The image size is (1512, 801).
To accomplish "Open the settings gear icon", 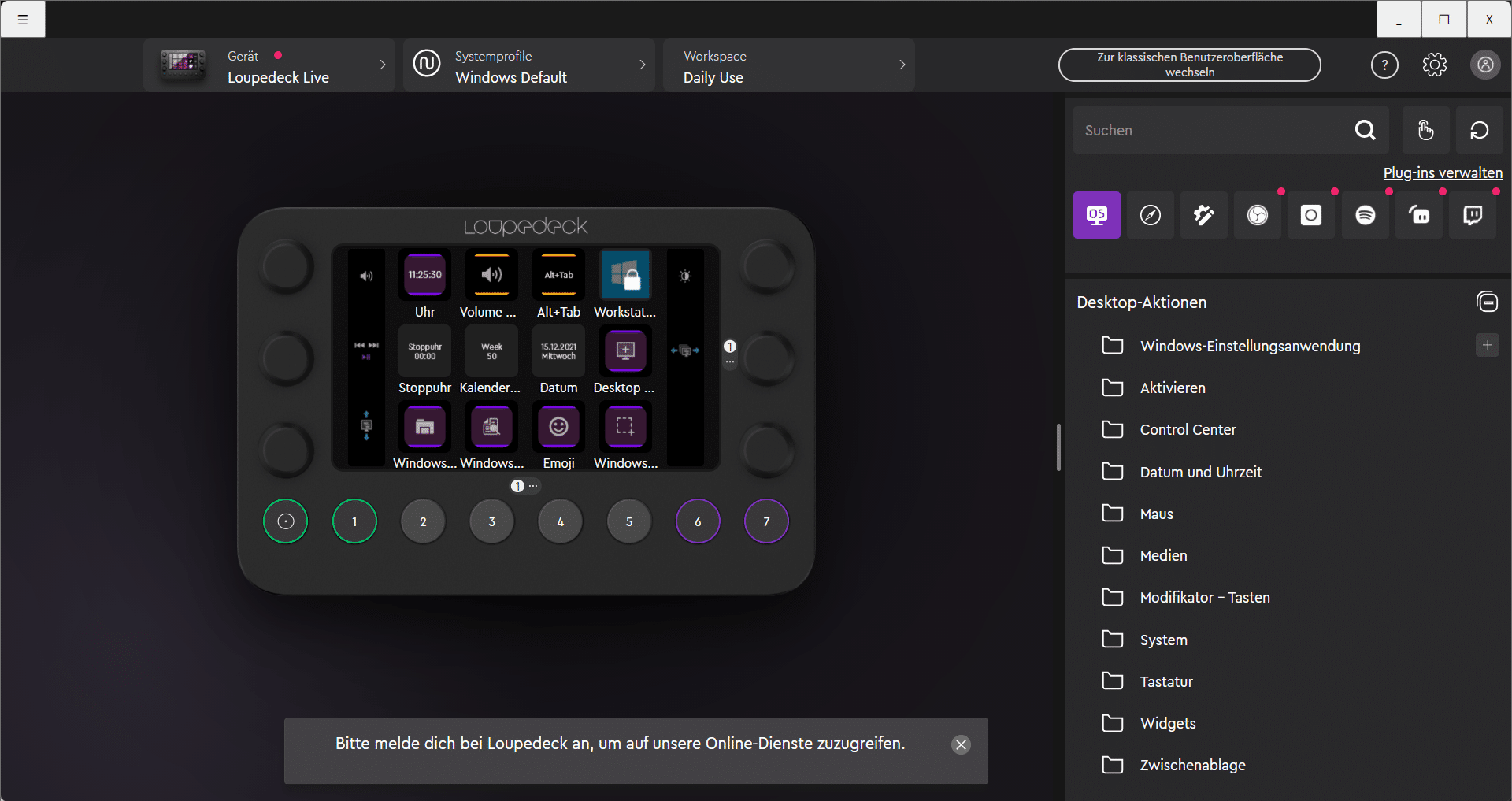I will pyautogui.click(x=1434, y=65).
